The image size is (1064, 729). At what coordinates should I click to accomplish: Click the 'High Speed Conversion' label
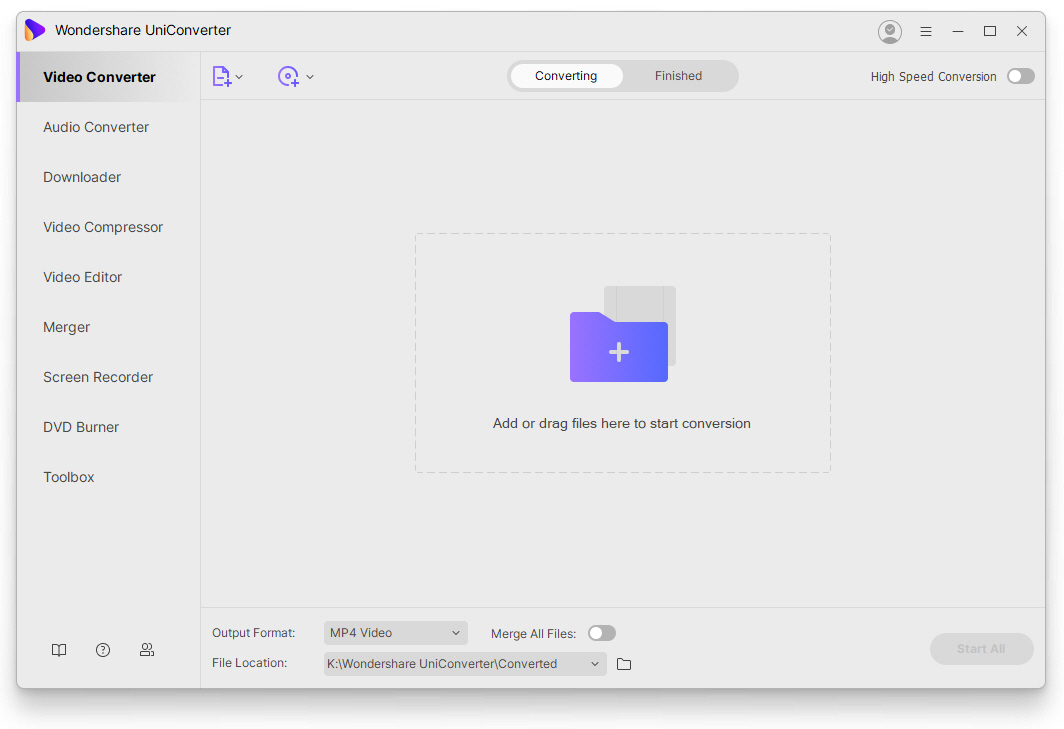coord(933,77)
